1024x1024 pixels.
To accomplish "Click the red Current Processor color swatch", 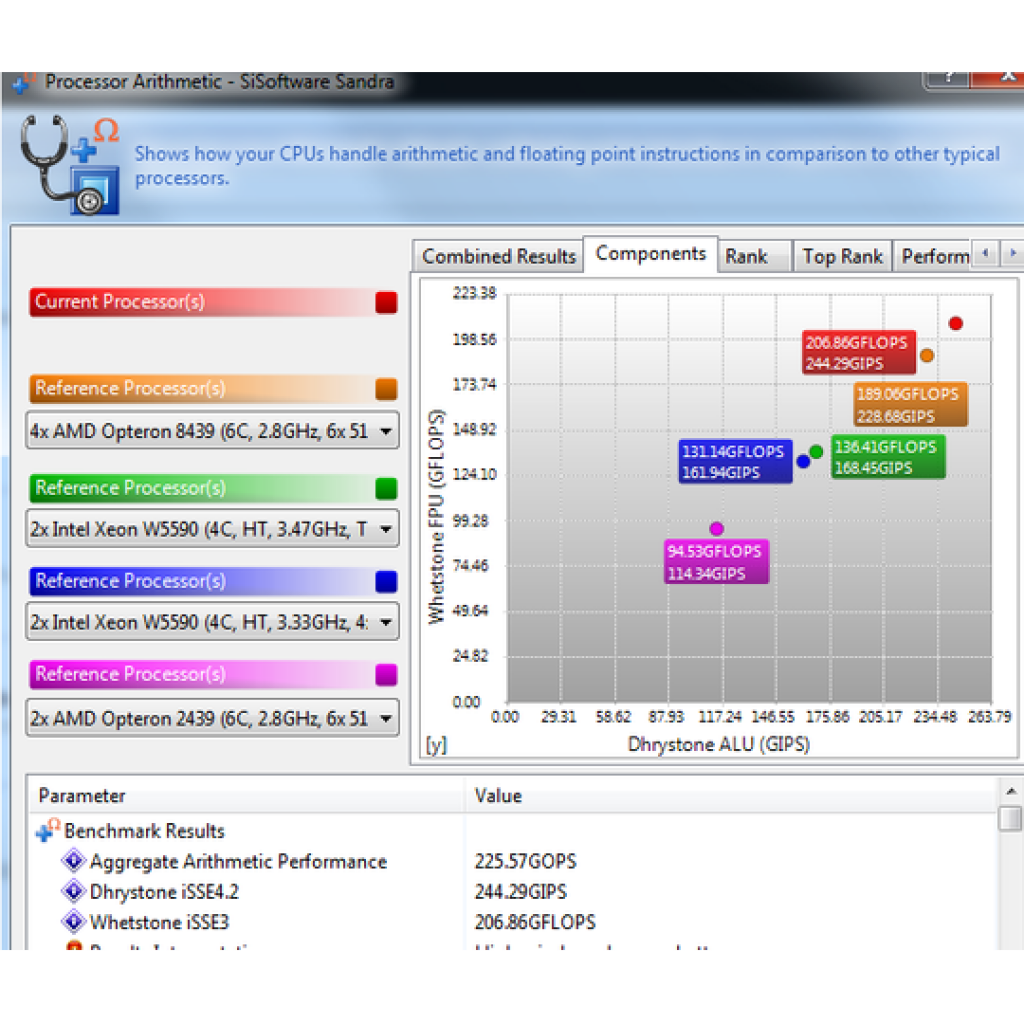I will pos(386,302).
